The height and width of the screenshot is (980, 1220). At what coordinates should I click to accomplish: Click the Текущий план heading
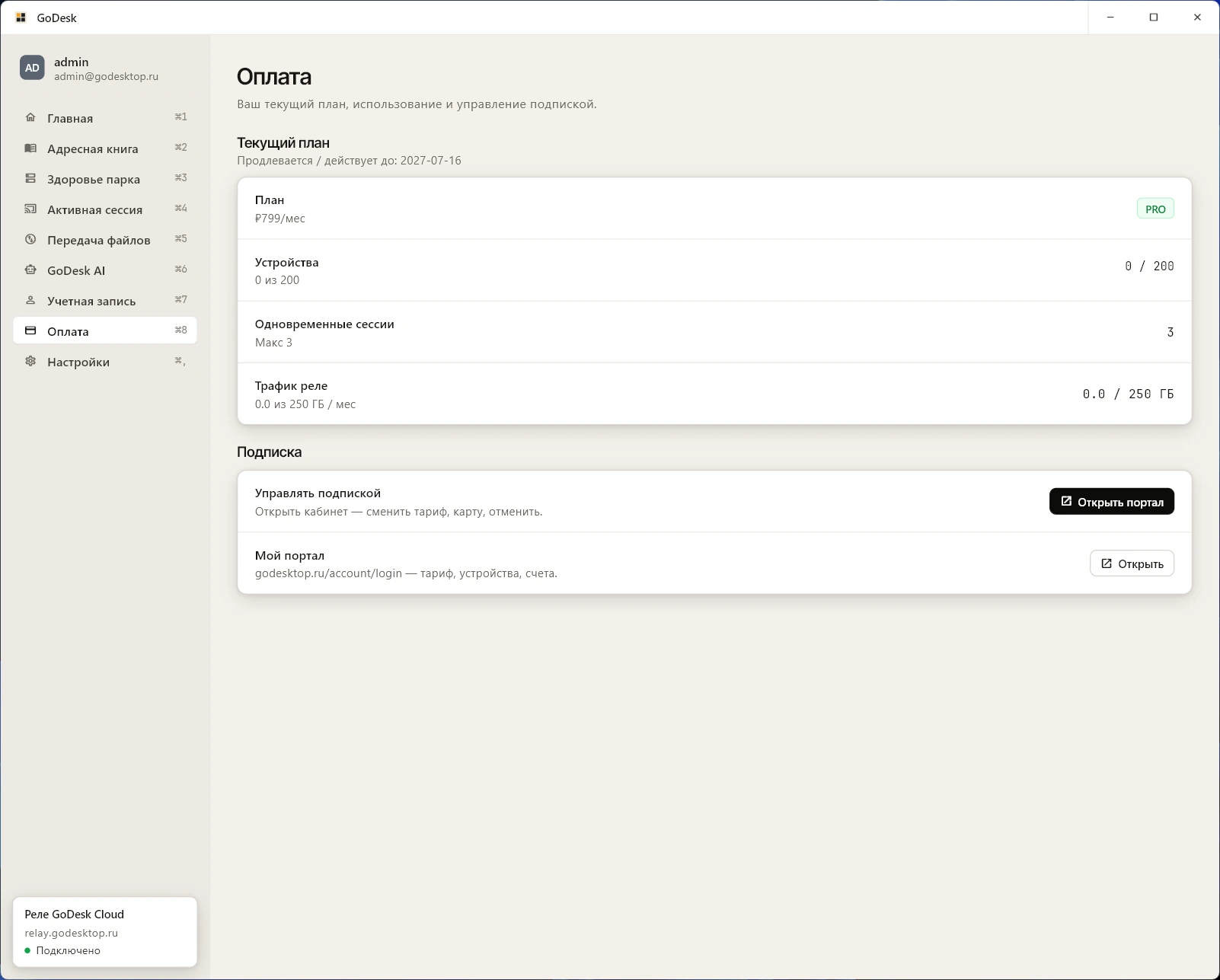pos(283,142)
